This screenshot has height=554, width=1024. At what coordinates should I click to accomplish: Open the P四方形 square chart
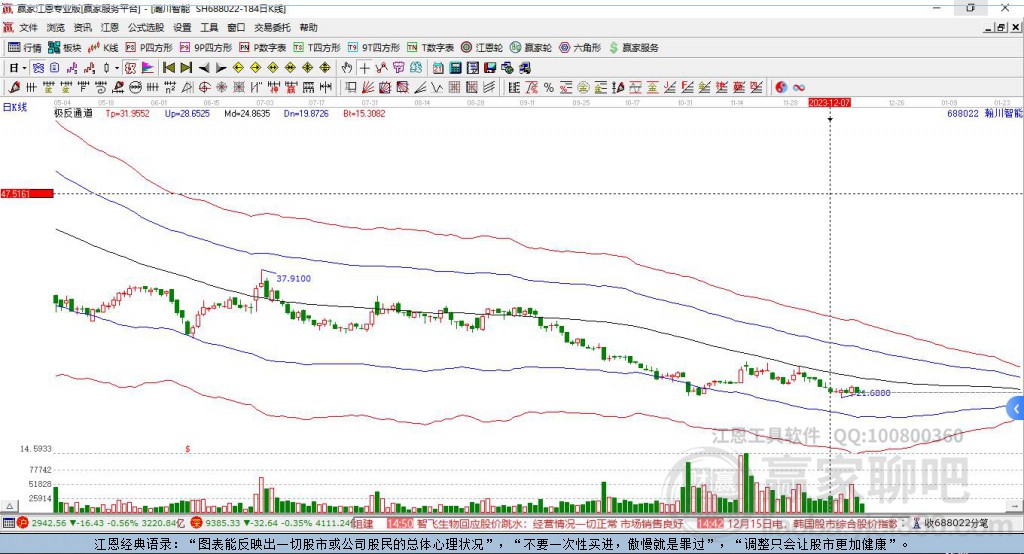pyautogui.click(x=149, y=47)
